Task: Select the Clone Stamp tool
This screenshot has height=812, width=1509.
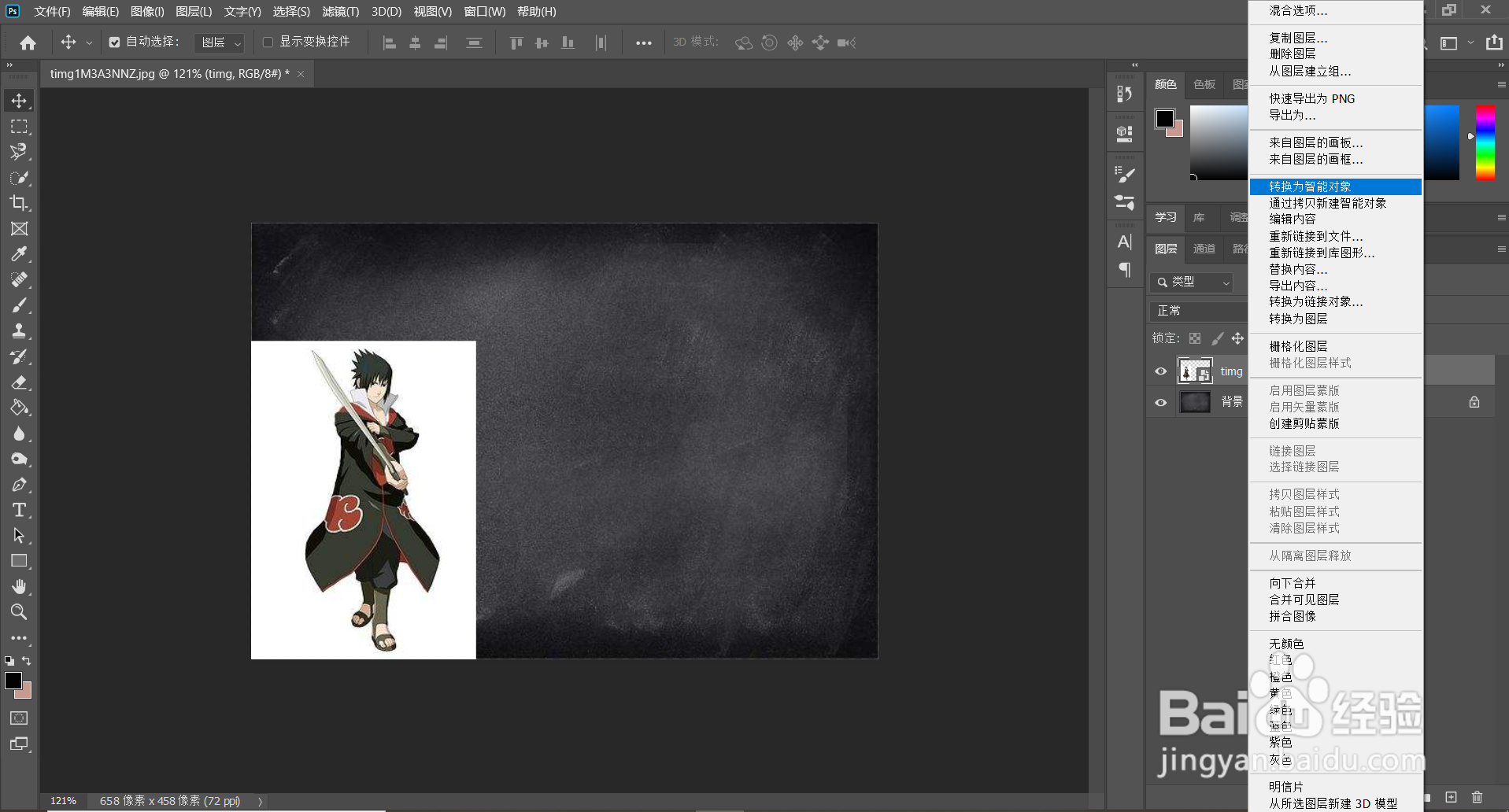Action: pyautogui.click(x=19, y=330)
